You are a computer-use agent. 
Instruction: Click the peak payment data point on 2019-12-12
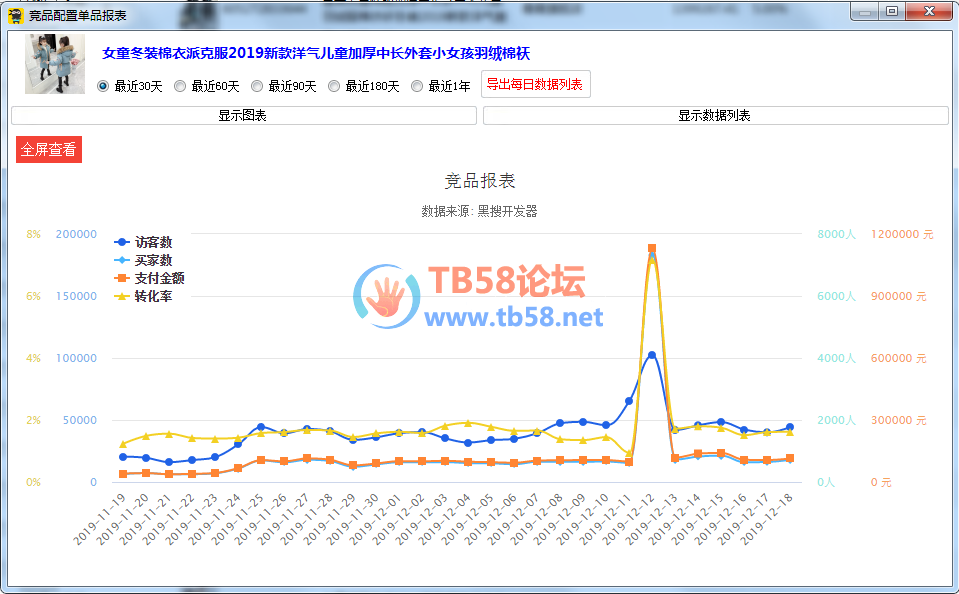652,248
